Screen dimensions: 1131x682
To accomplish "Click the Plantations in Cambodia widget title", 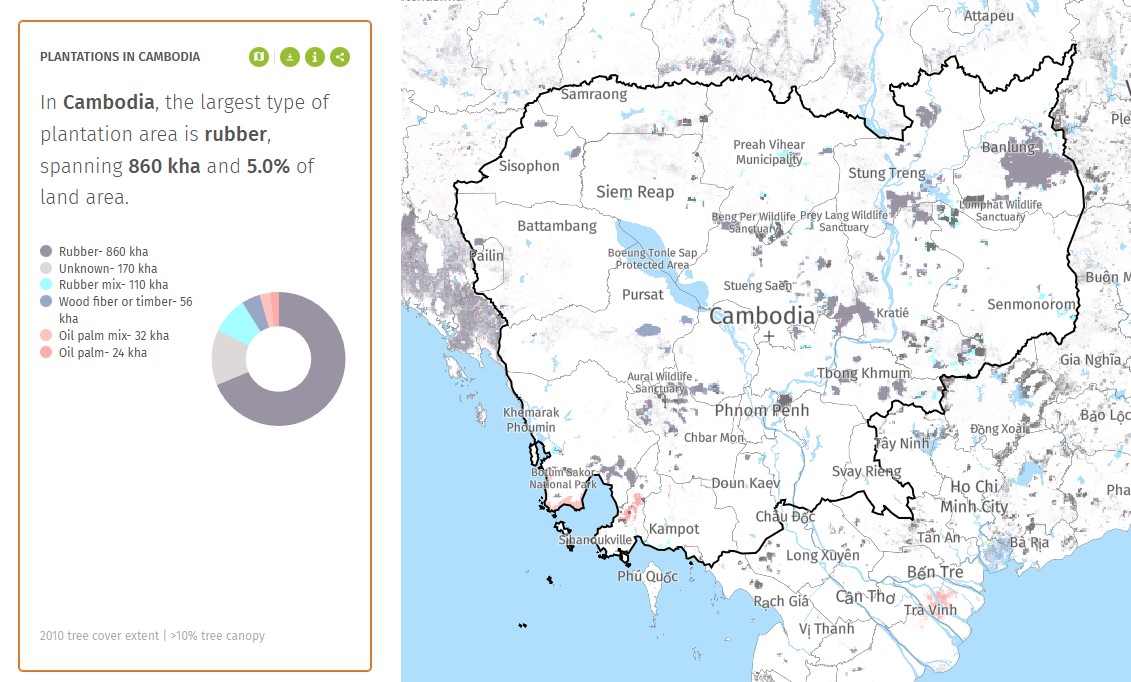I will tap(120, 57).
